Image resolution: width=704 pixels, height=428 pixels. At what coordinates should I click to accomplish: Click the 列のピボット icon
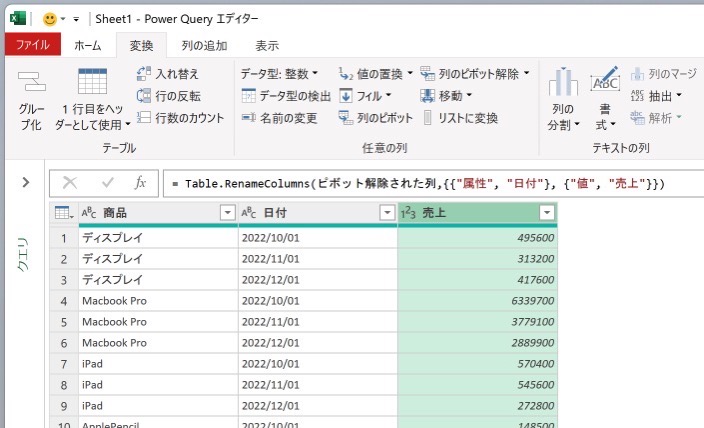coord(346,118)
